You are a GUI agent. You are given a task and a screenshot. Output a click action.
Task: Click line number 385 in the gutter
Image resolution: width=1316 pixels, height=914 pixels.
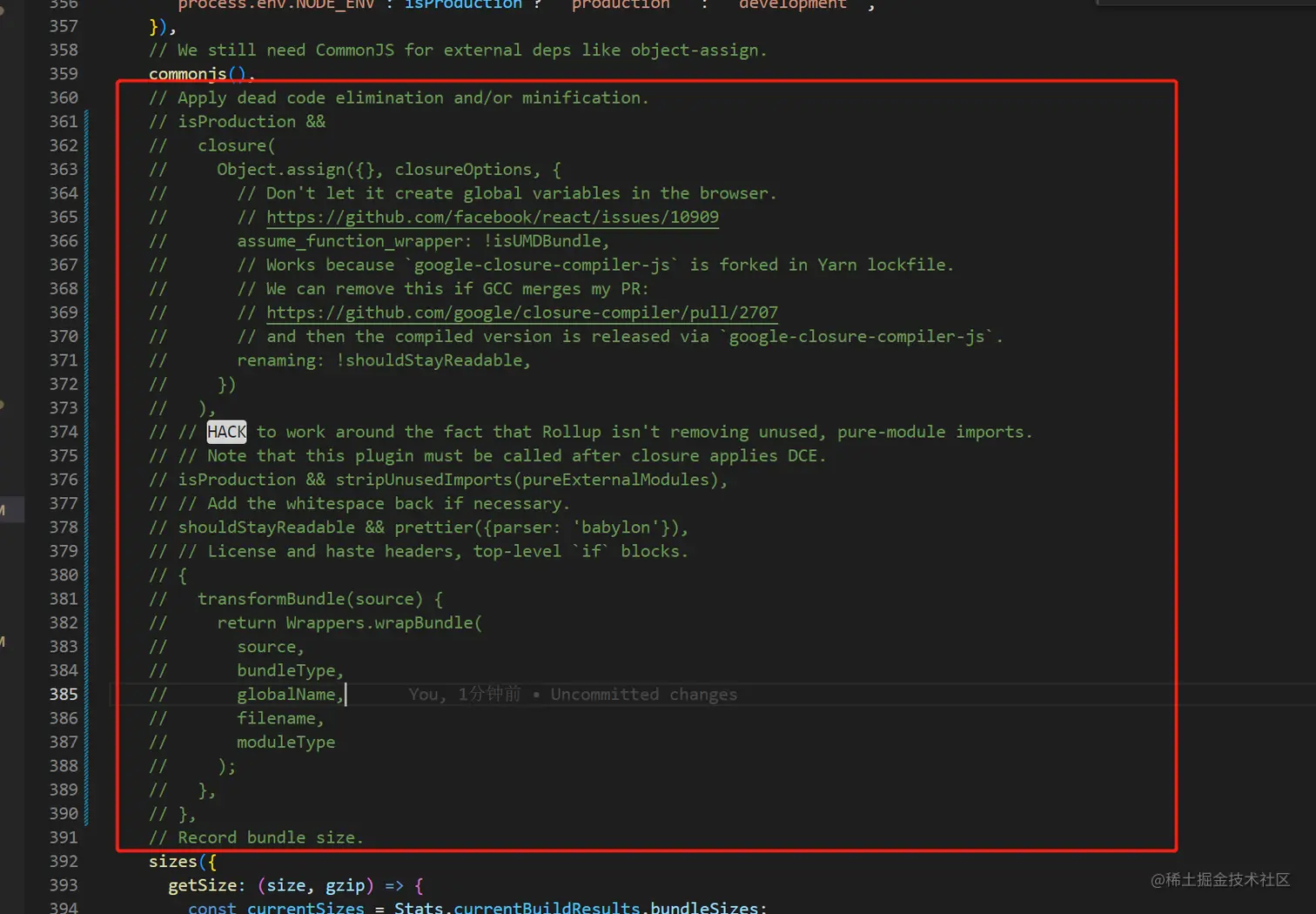pyautogui.click(x=64, y=695)
